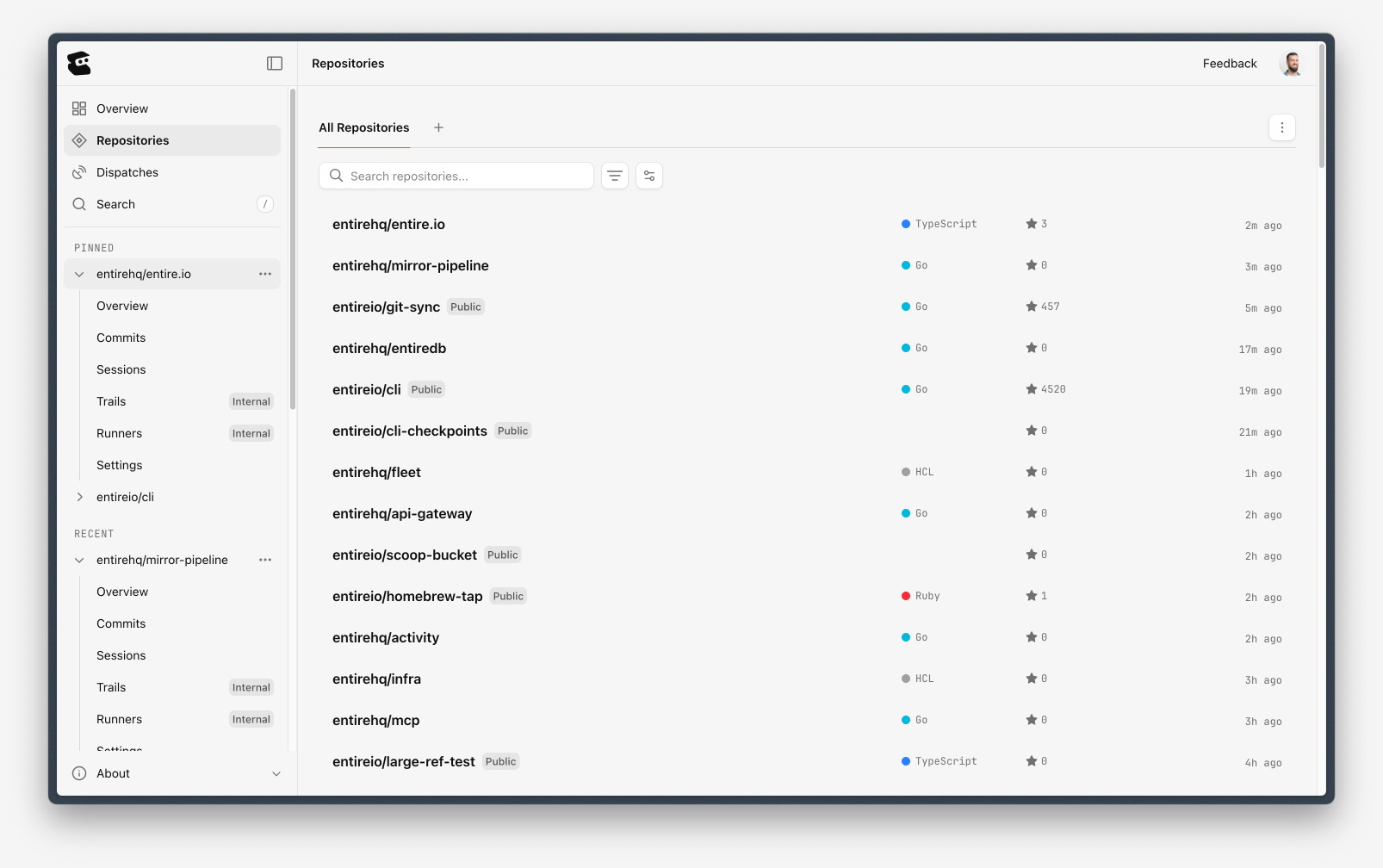Click the star icon for entirehq/entire.io row

click(1032, 224)
